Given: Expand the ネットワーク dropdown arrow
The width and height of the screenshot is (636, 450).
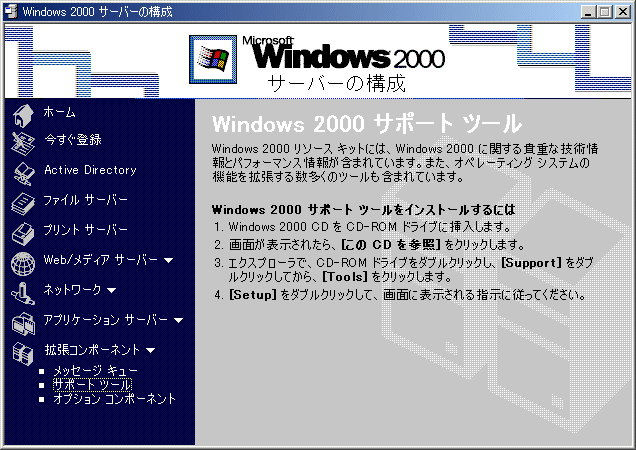Looking at the screenshot, I should (112, 290).
